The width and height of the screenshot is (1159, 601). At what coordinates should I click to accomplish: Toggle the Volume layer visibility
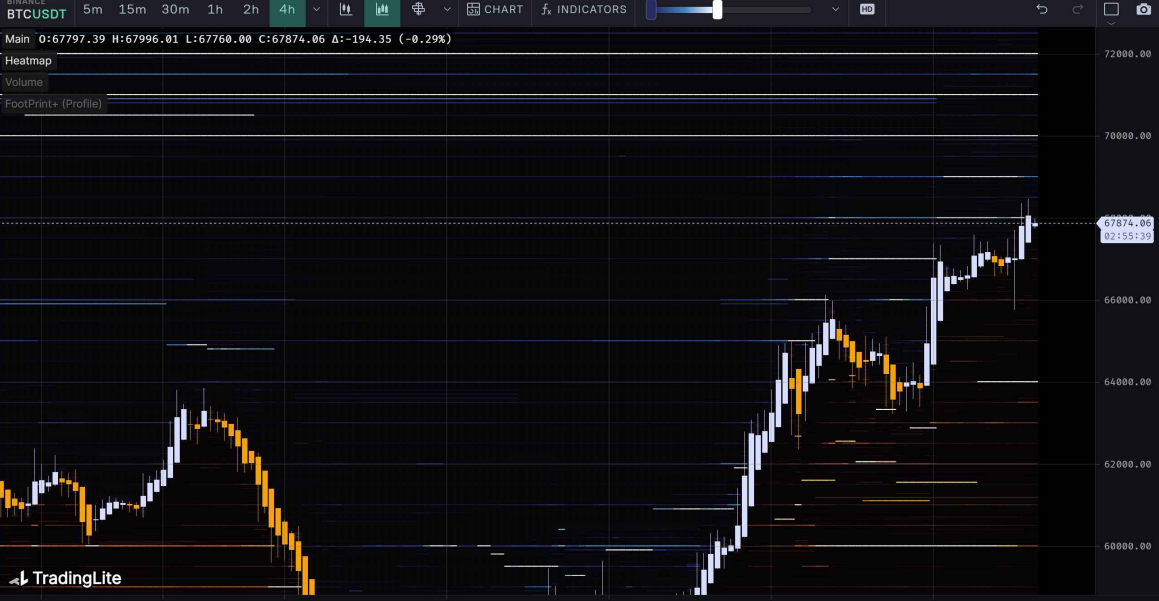24,82
